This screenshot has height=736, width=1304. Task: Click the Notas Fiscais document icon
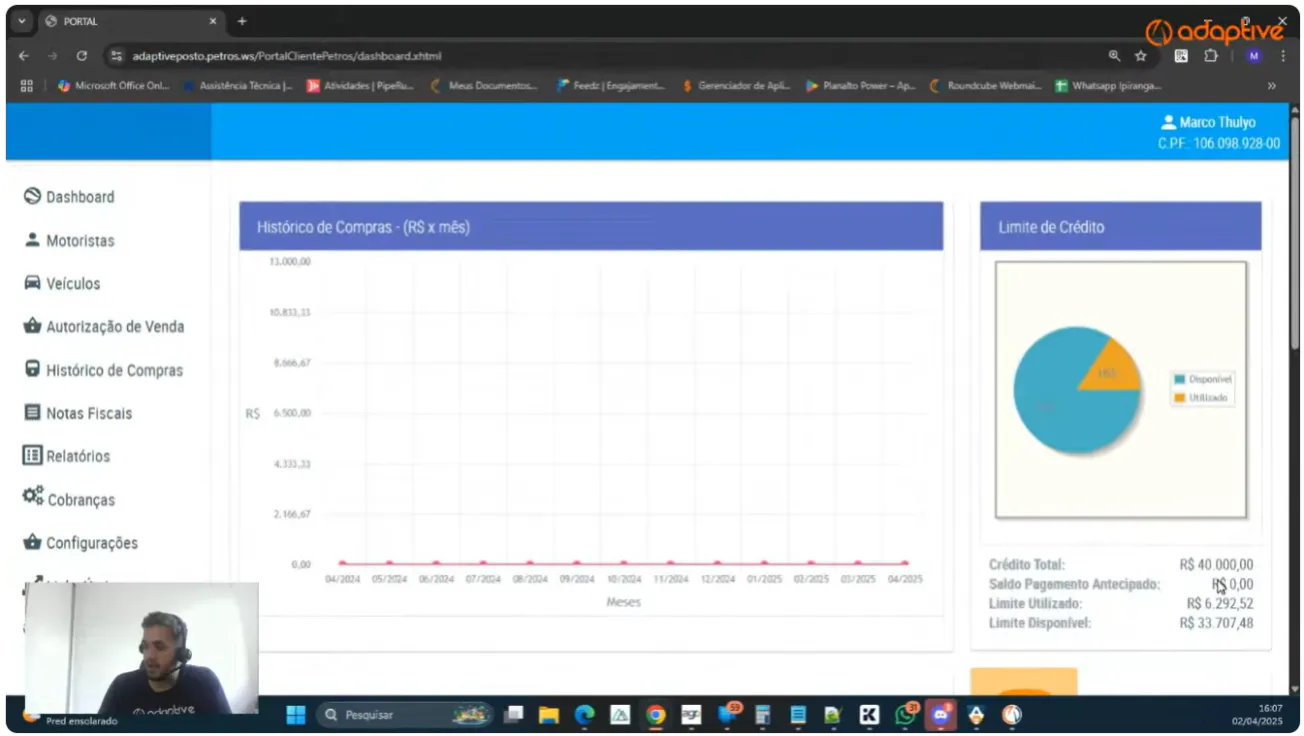pos(32,412)
